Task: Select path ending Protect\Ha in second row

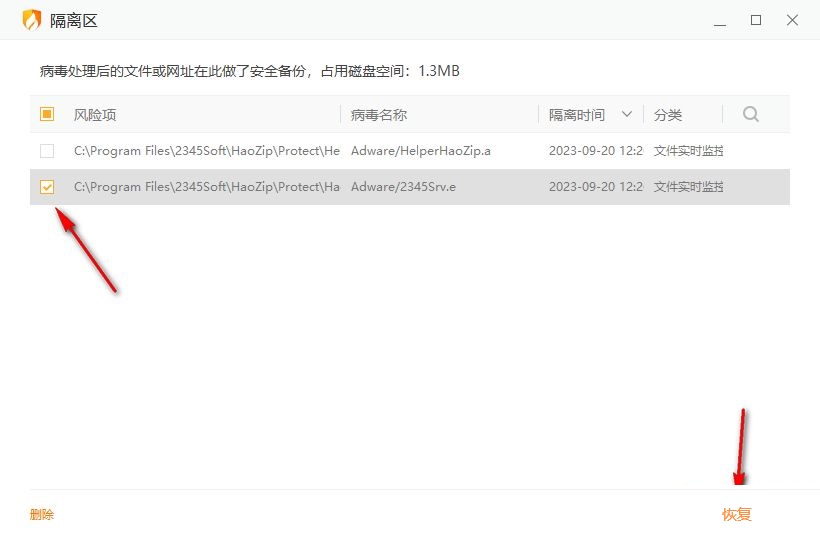Action: (207, 187)
